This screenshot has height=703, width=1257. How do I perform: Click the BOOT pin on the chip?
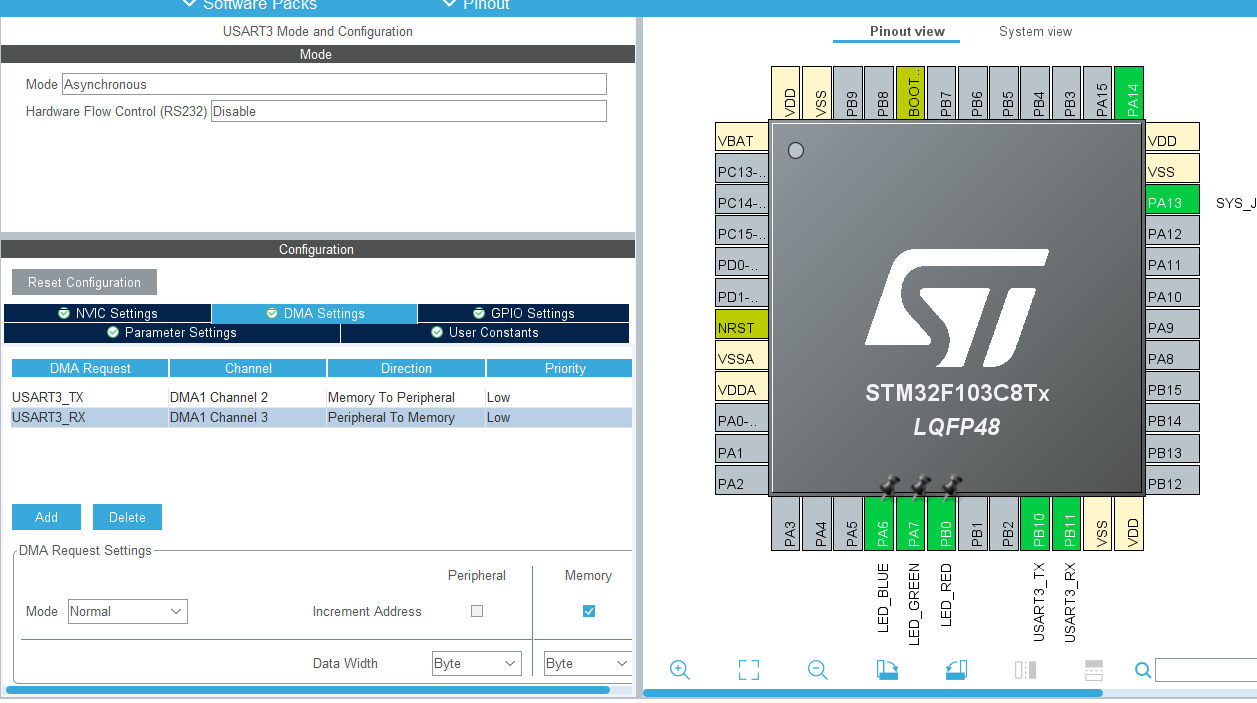(x=911, y=94)
